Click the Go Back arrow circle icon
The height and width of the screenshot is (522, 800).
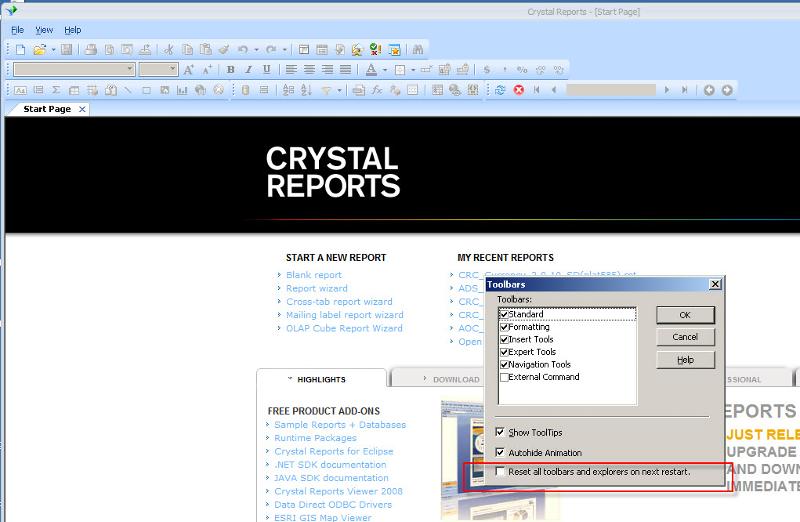[709, 90]
